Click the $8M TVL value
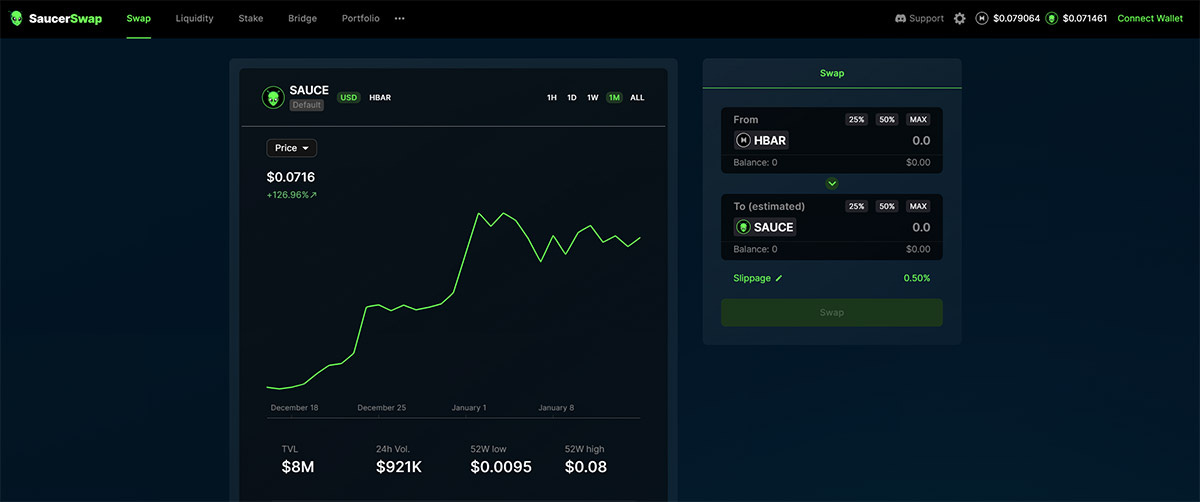 298,467
